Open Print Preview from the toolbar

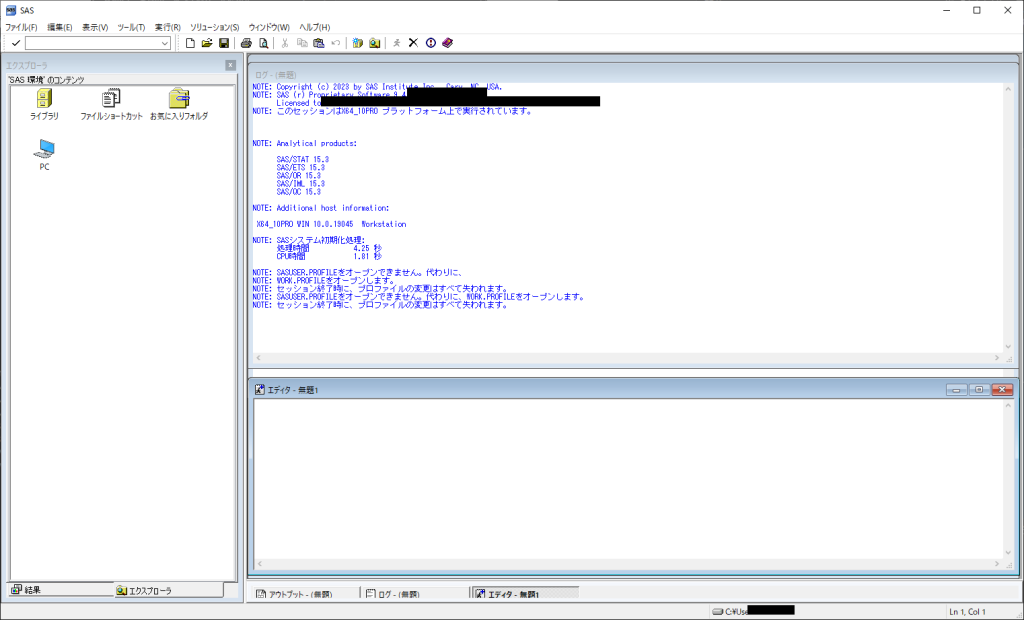(x=263, y=43)
